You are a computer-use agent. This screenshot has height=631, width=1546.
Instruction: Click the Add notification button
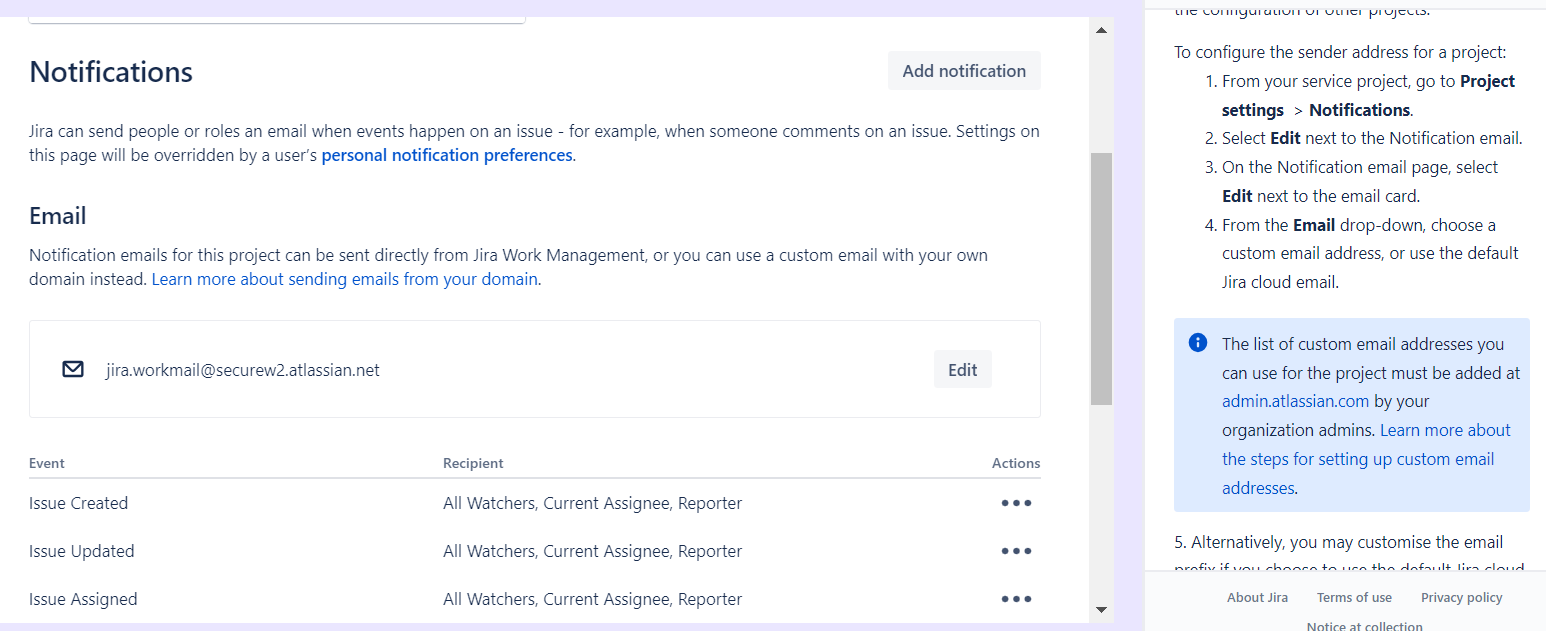tap(964, 71)
